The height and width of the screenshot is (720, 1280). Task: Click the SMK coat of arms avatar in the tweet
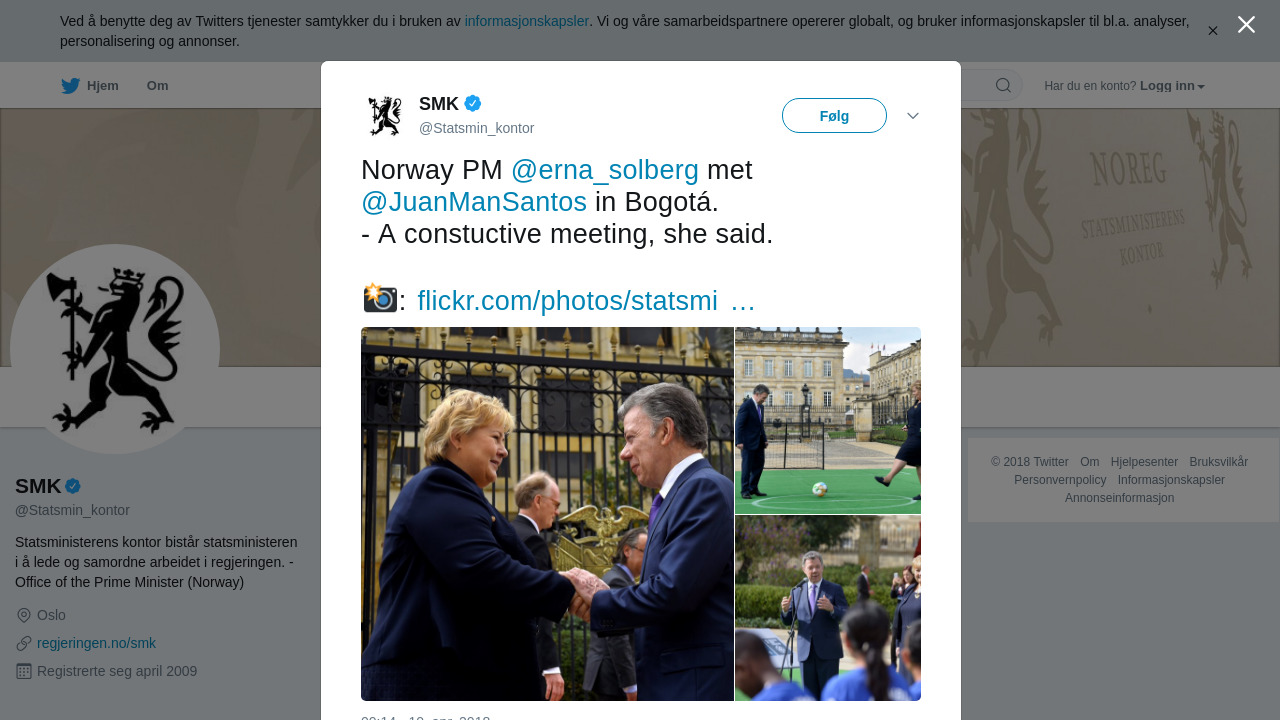pyautogui.click(x=384, y=116)
